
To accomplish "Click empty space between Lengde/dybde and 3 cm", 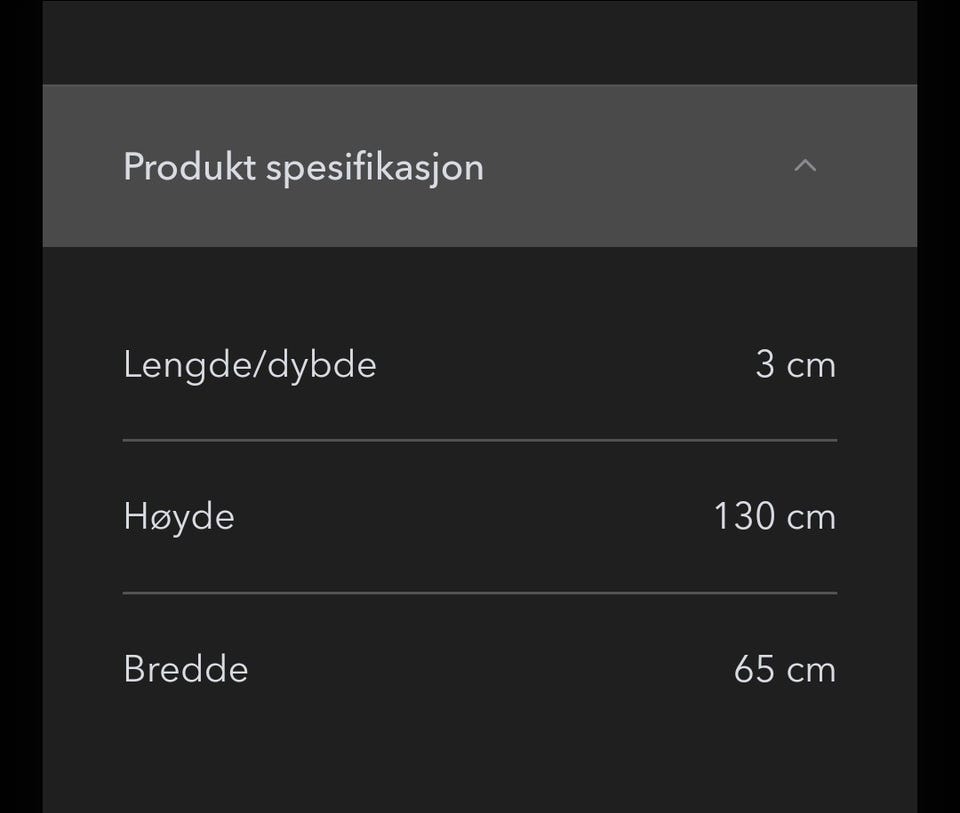I will point(560,365).
